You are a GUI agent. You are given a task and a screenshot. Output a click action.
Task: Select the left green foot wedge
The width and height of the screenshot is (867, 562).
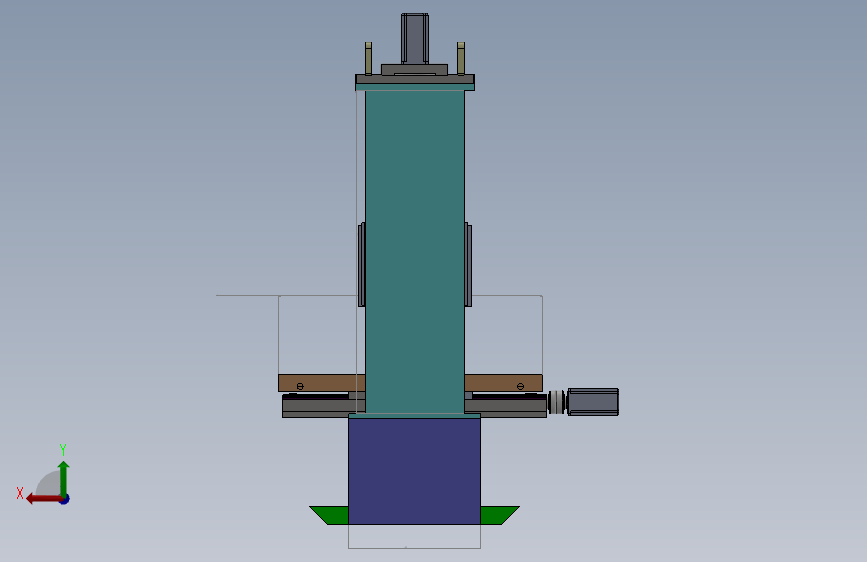point(330,515)
